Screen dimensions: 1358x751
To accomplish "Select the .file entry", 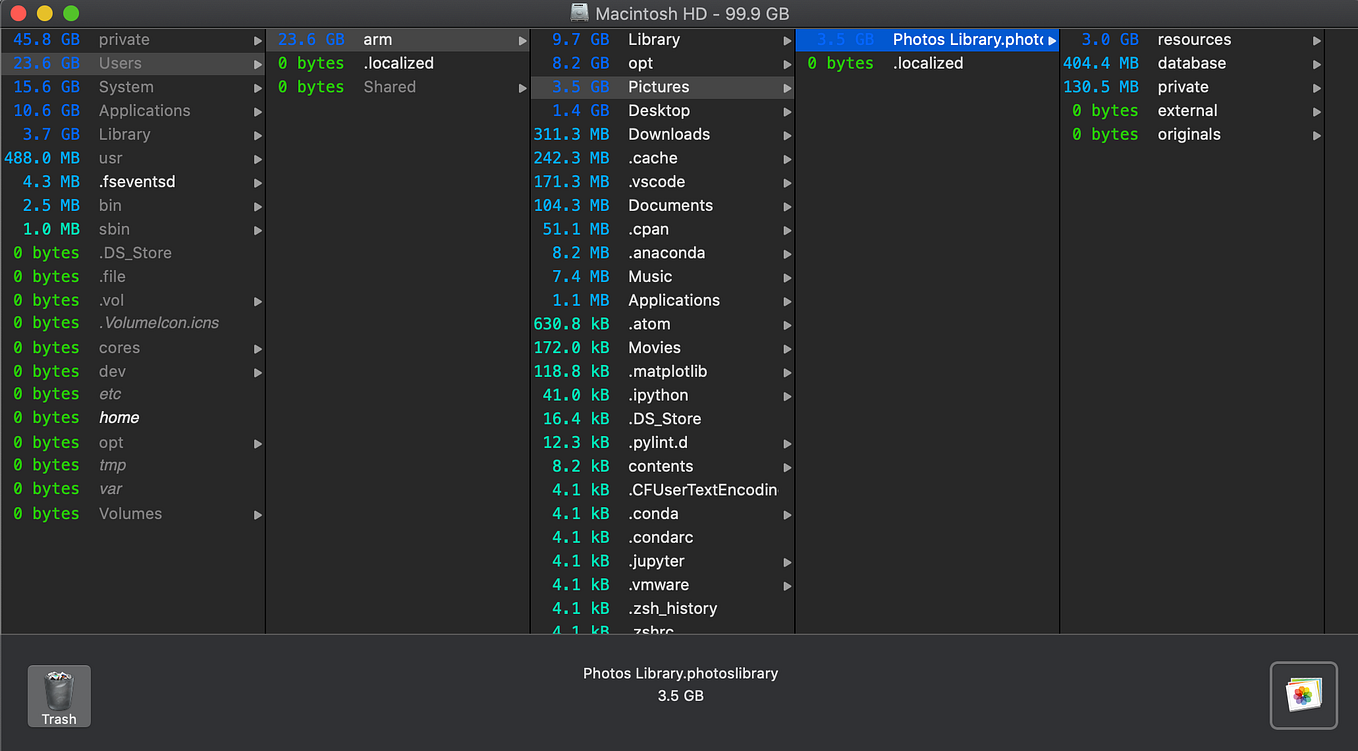I will coord(133,277).
